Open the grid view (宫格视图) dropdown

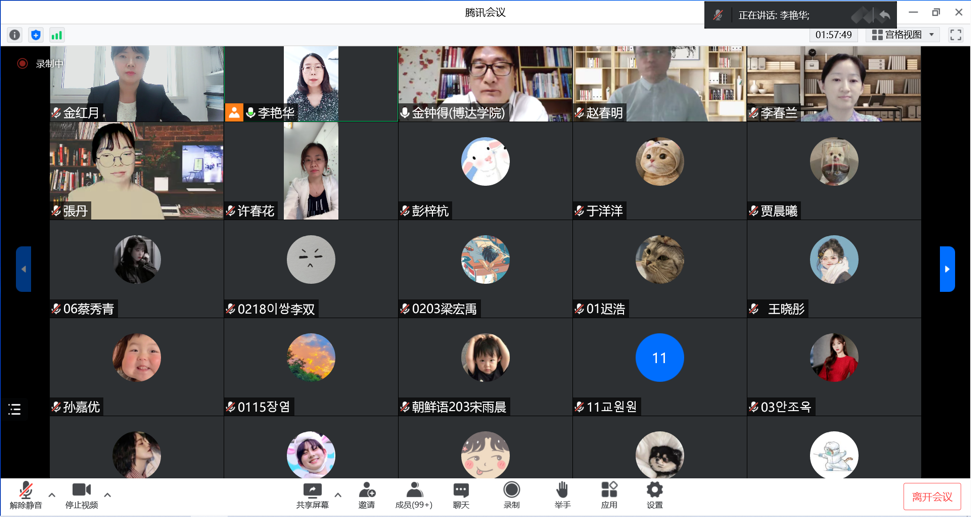tap(903, 35)
